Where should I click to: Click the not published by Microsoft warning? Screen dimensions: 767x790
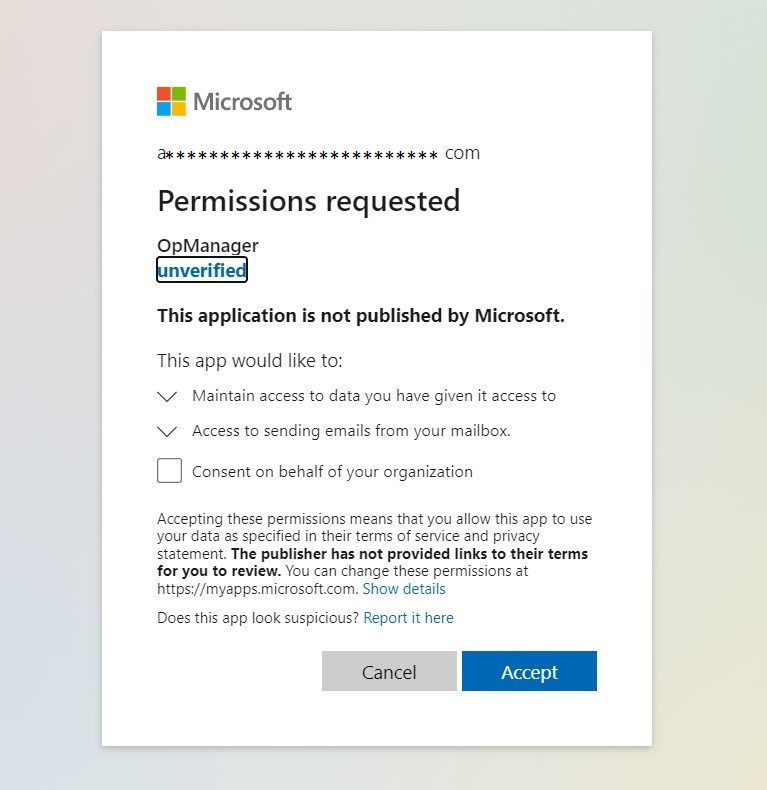pyautogui.click(x=361, y=316)
